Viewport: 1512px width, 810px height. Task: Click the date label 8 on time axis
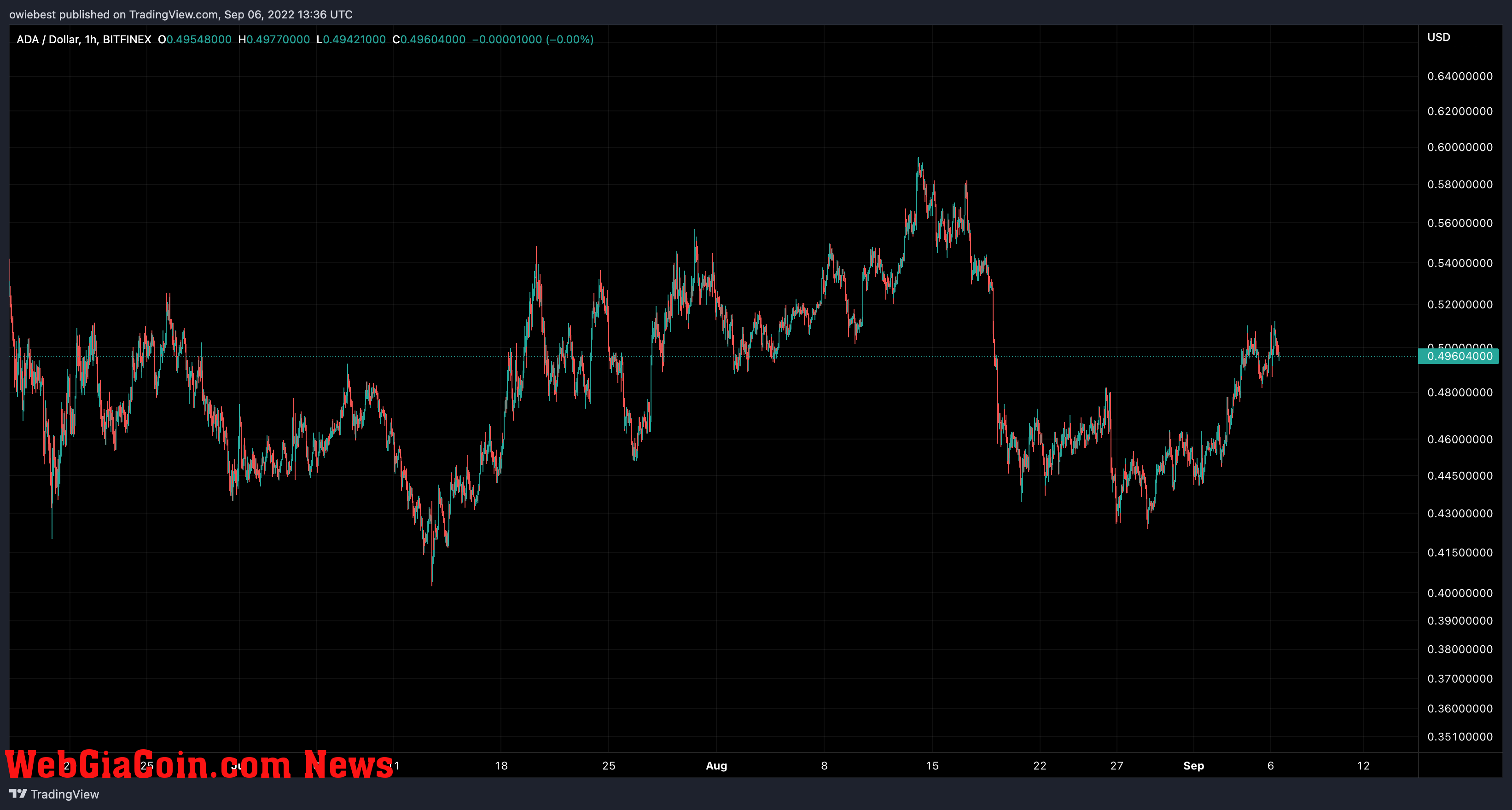point(824,765)
